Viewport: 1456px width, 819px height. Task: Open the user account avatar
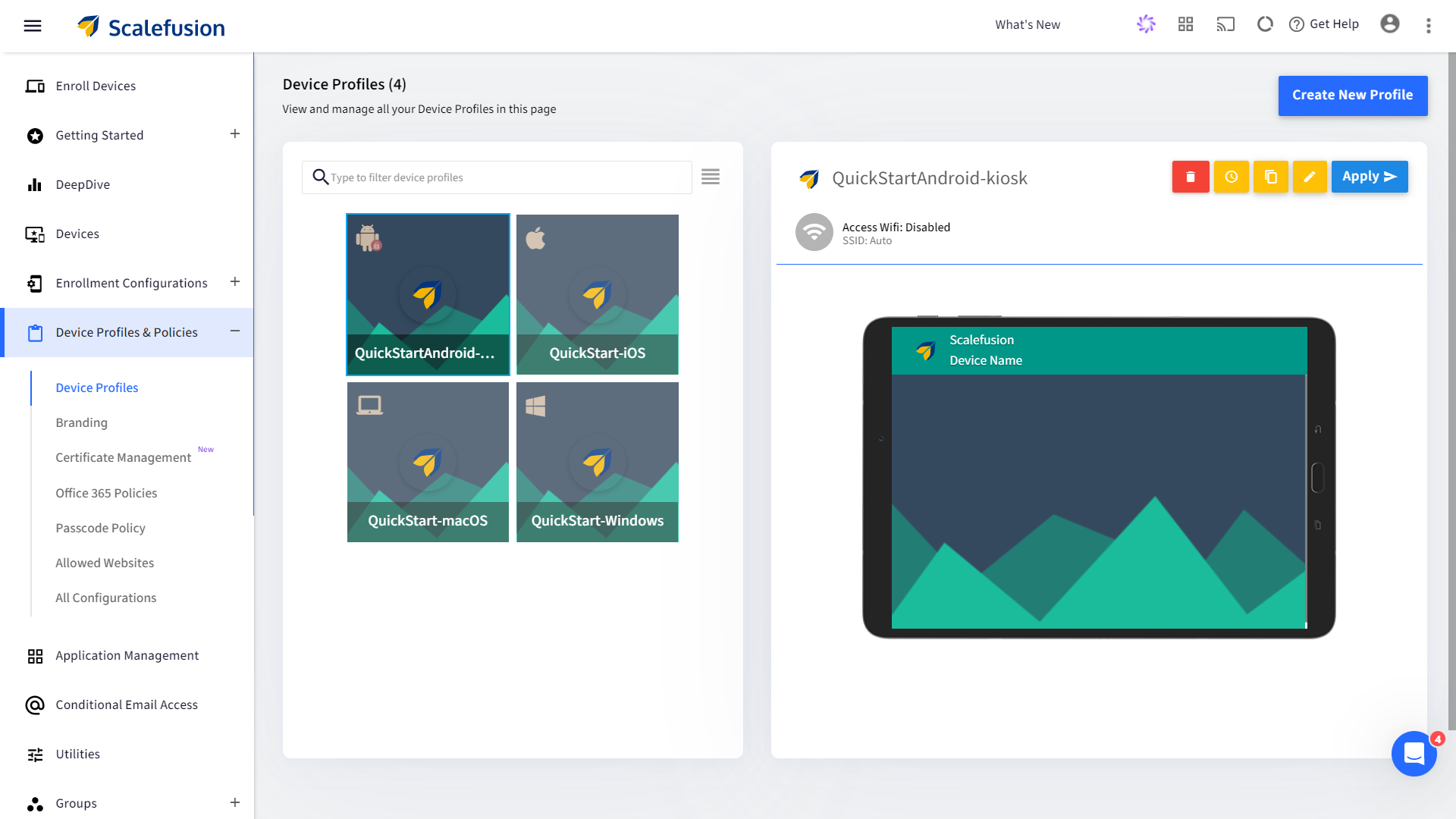click(1390, 24)
